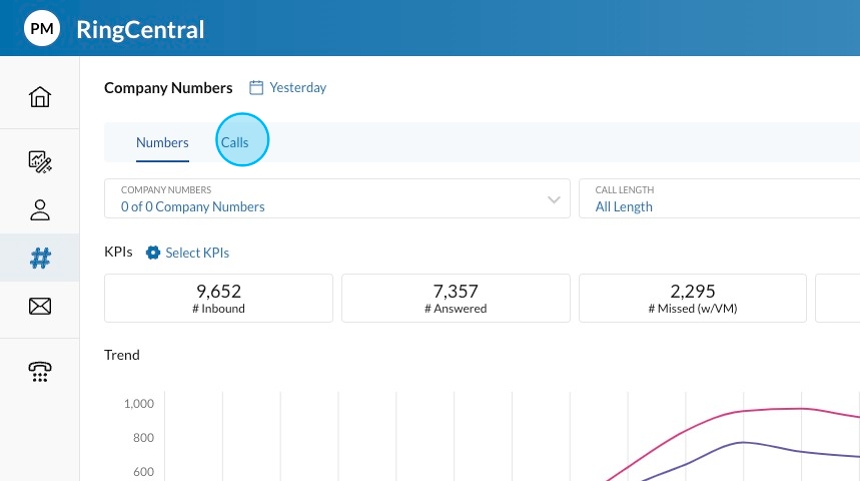Open the chart reports icon in the sidebar
Viewport: 860px width, 481px height.
tap(40, 161)
